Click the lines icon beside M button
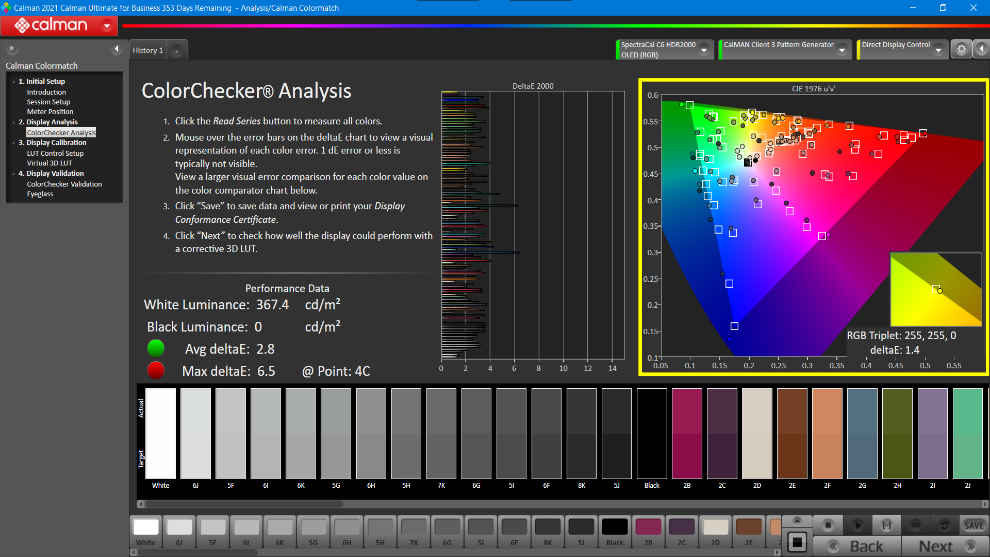Viewport: 990px width, 557px height. tap(915, 525)
